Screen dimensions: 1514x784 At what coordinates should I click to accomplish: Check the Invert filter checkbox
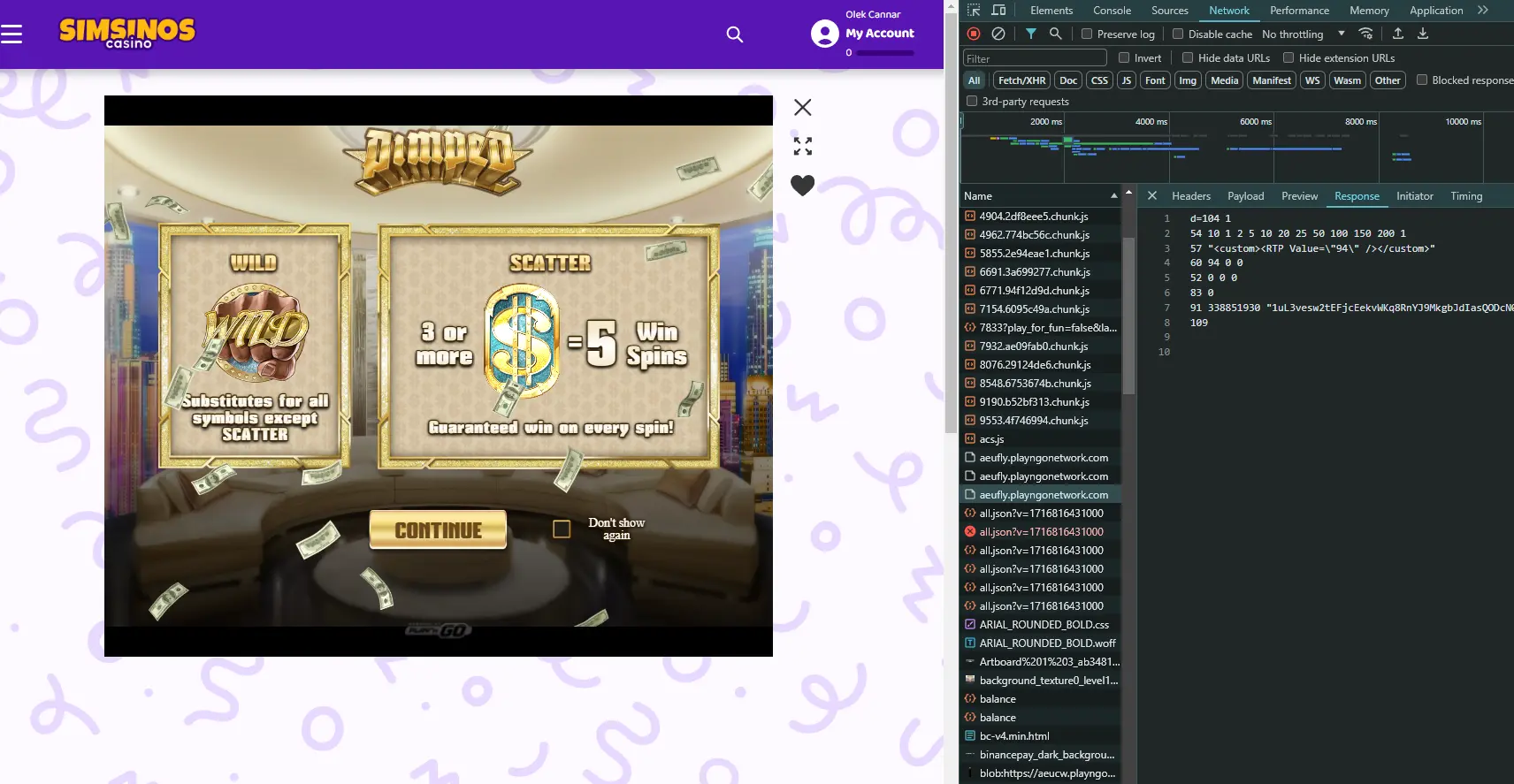pyautogui.click(x=1124, y=57)
